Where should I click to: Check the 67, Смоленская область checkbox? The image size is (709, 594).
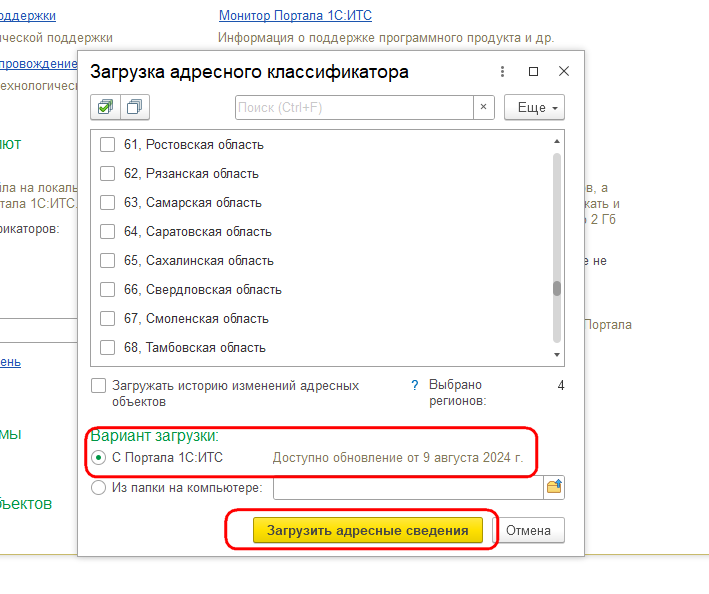coord(107,318)
